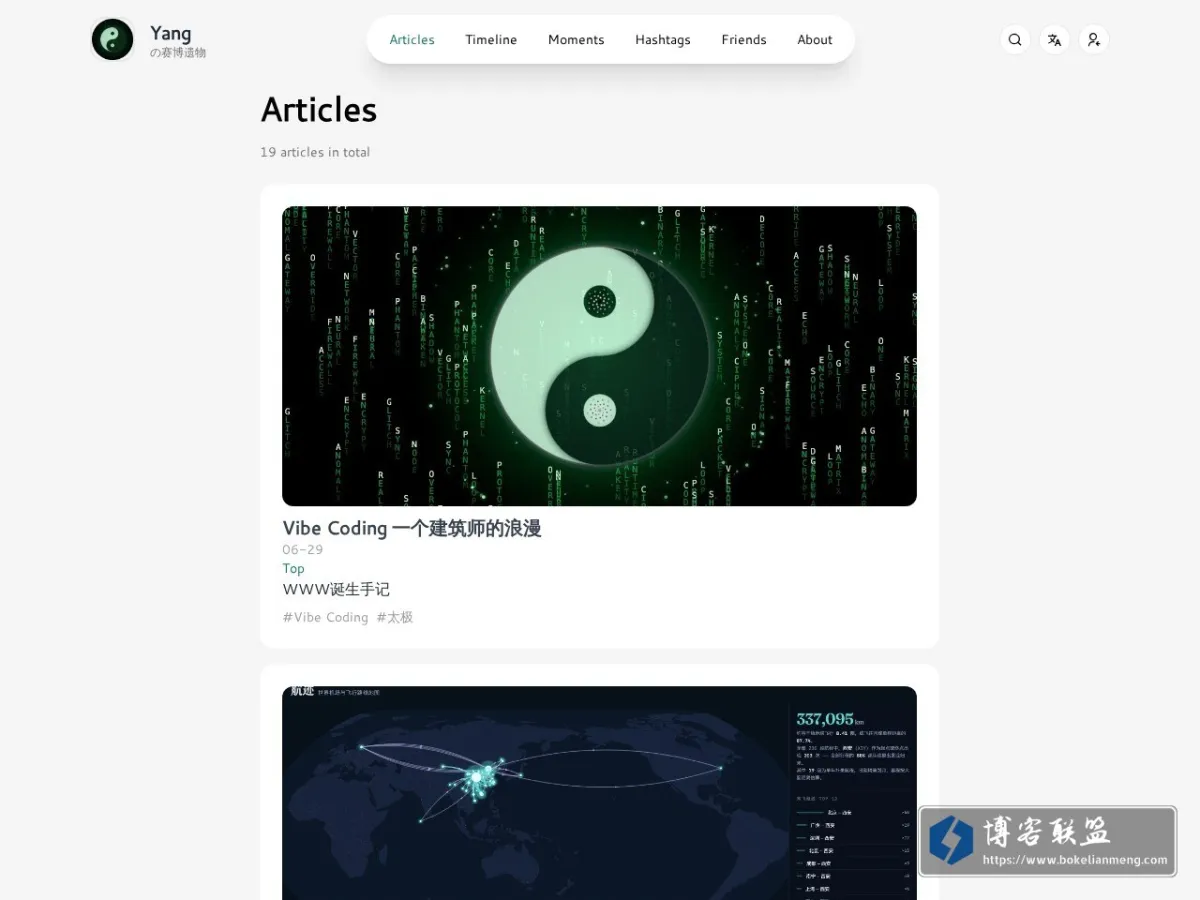Viewport: 1200px width, 900px height.
Task: Click the 06-29 article date
Action: 303,550
